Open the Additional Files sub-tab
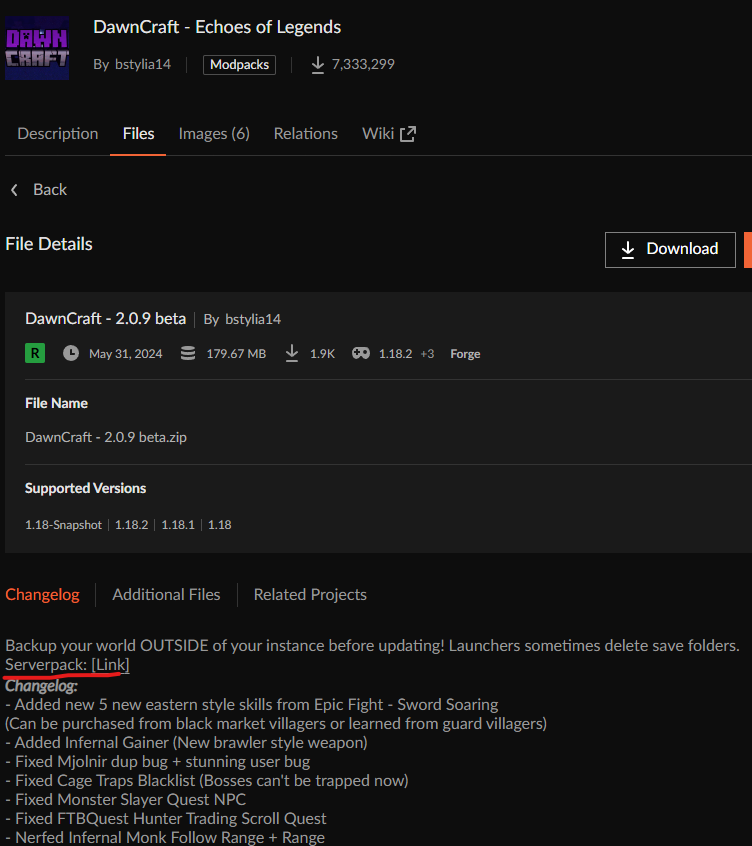 (166, 595)
